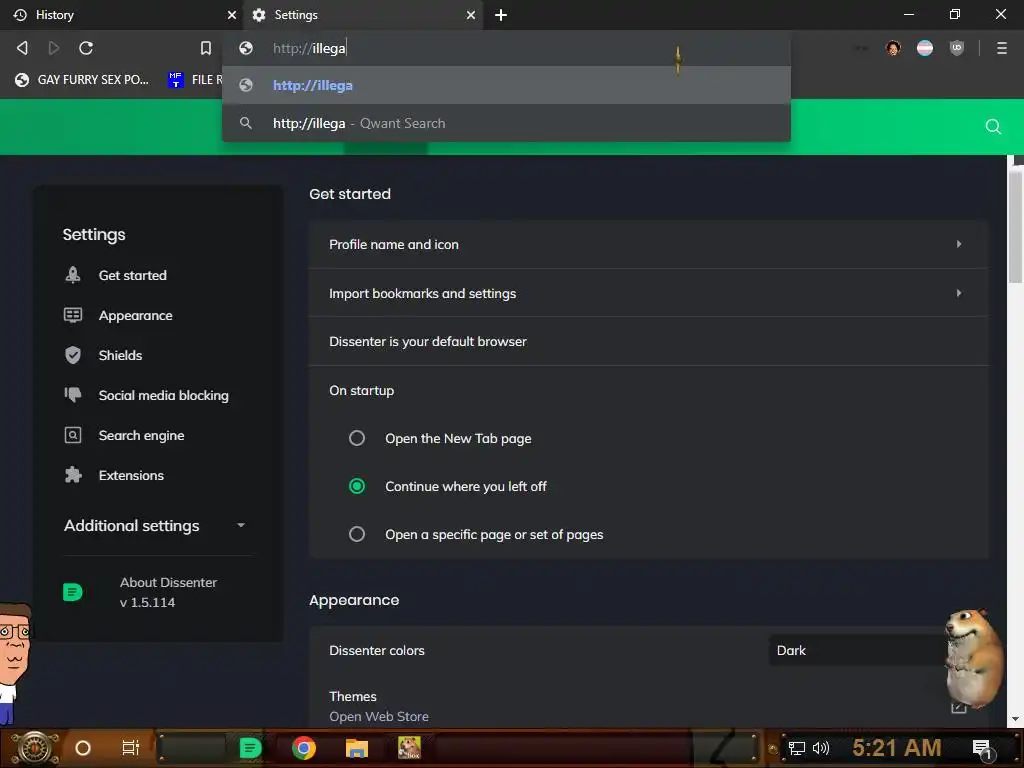Viewport: 1024px width, 768px height.
Task: Open File Explorer from the taskbar
Action: coord(357,748)
